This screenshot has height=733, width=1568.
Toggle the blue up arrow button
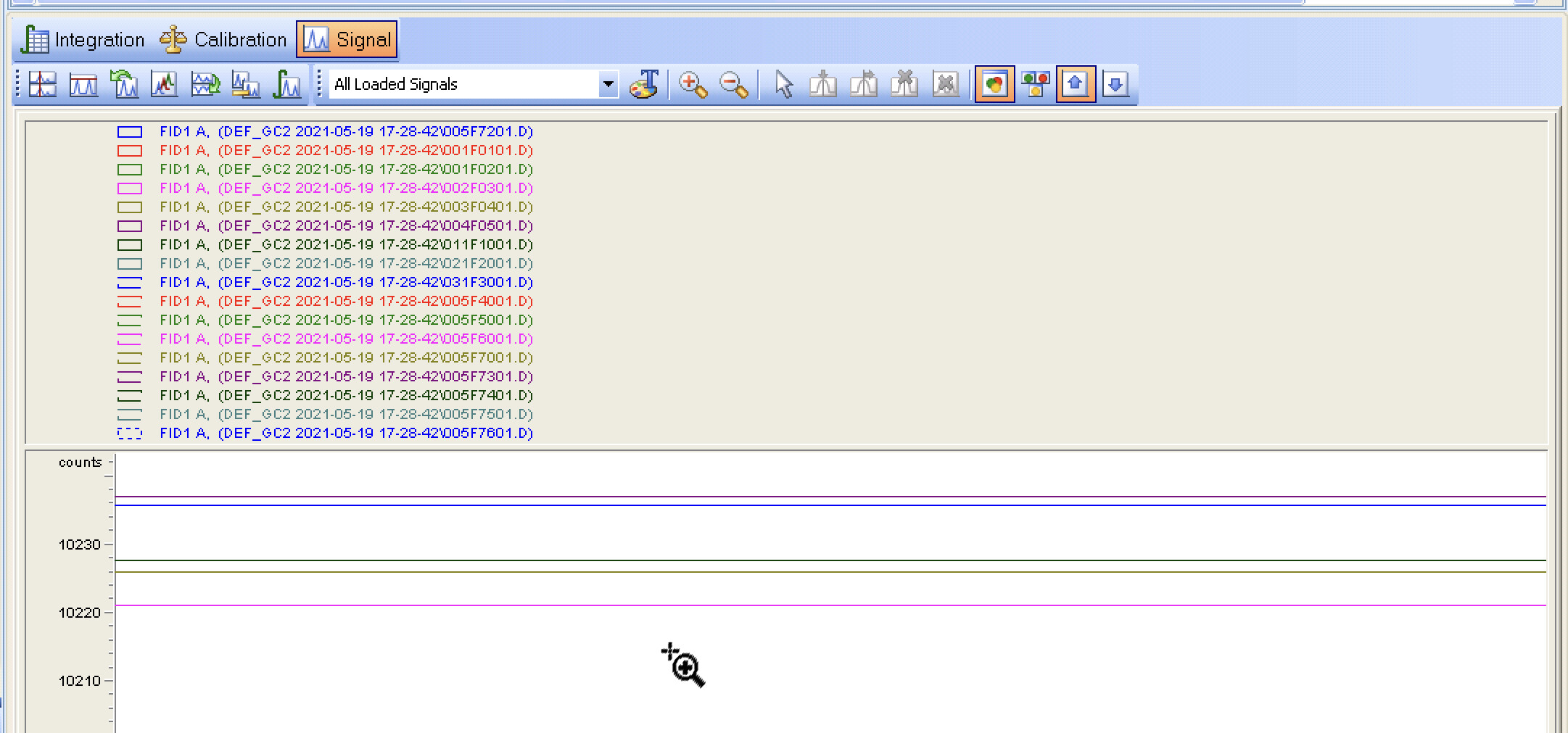1076,84
